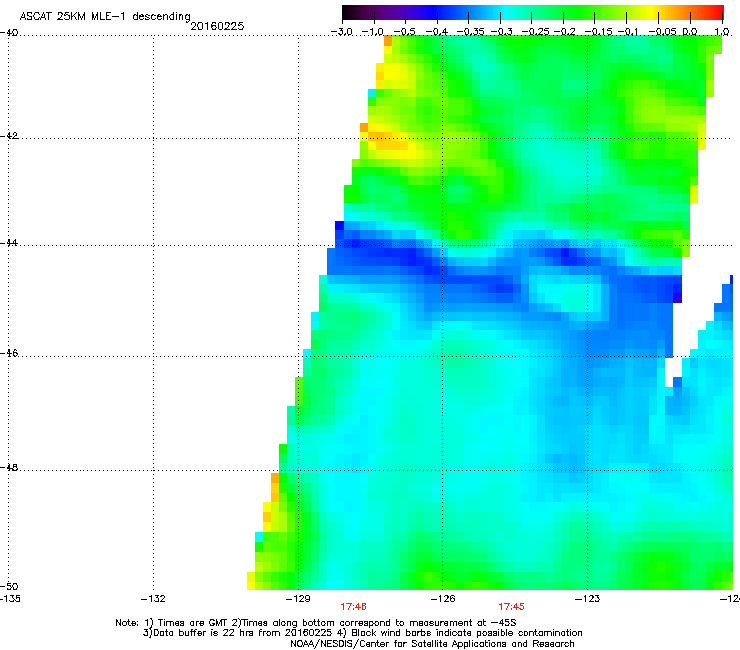
Task: Click the longitude label -123
Action: 588,599
